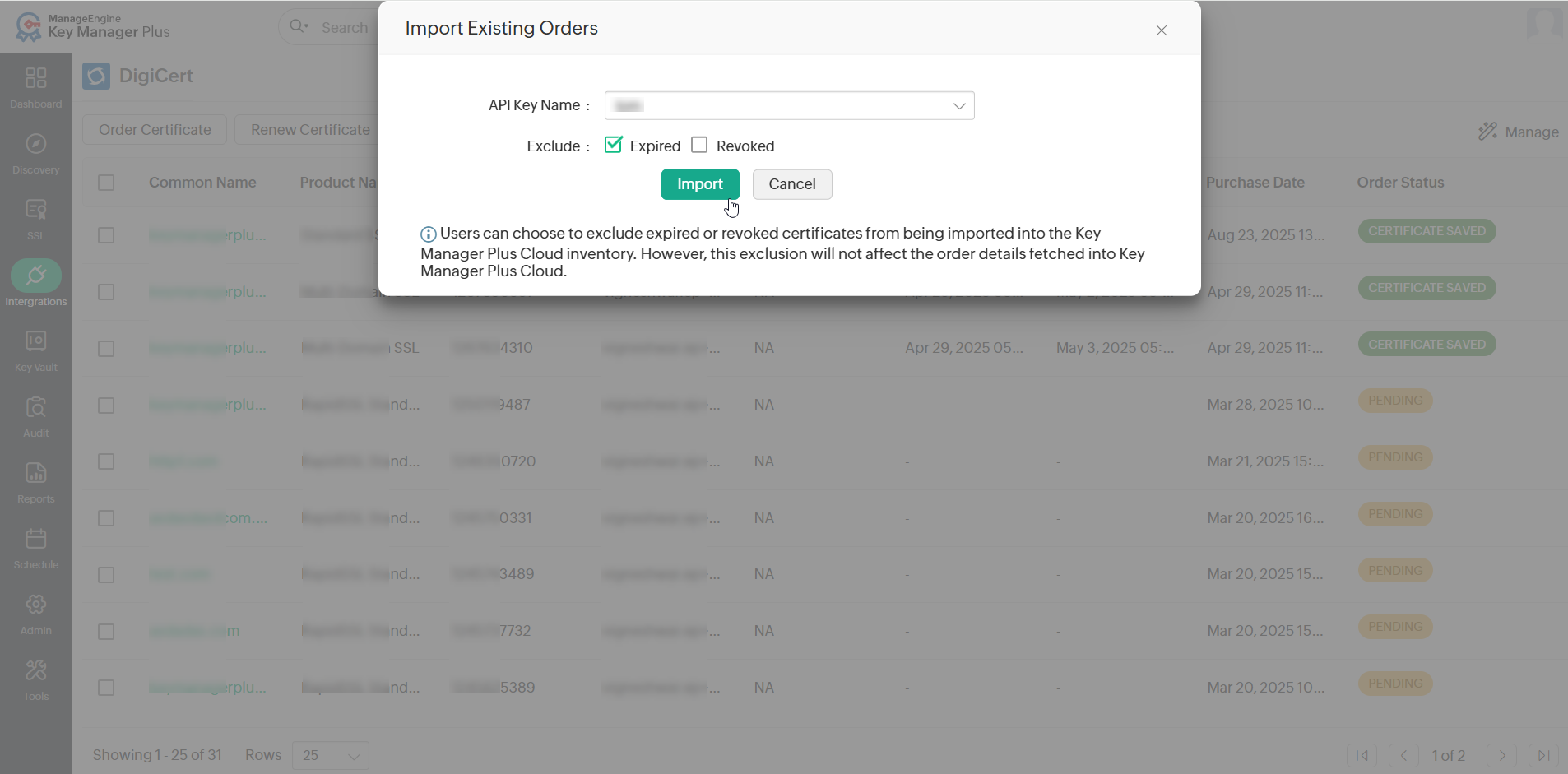Click in the Search input field
1568x774 pixels.
[x=346, y=27]
